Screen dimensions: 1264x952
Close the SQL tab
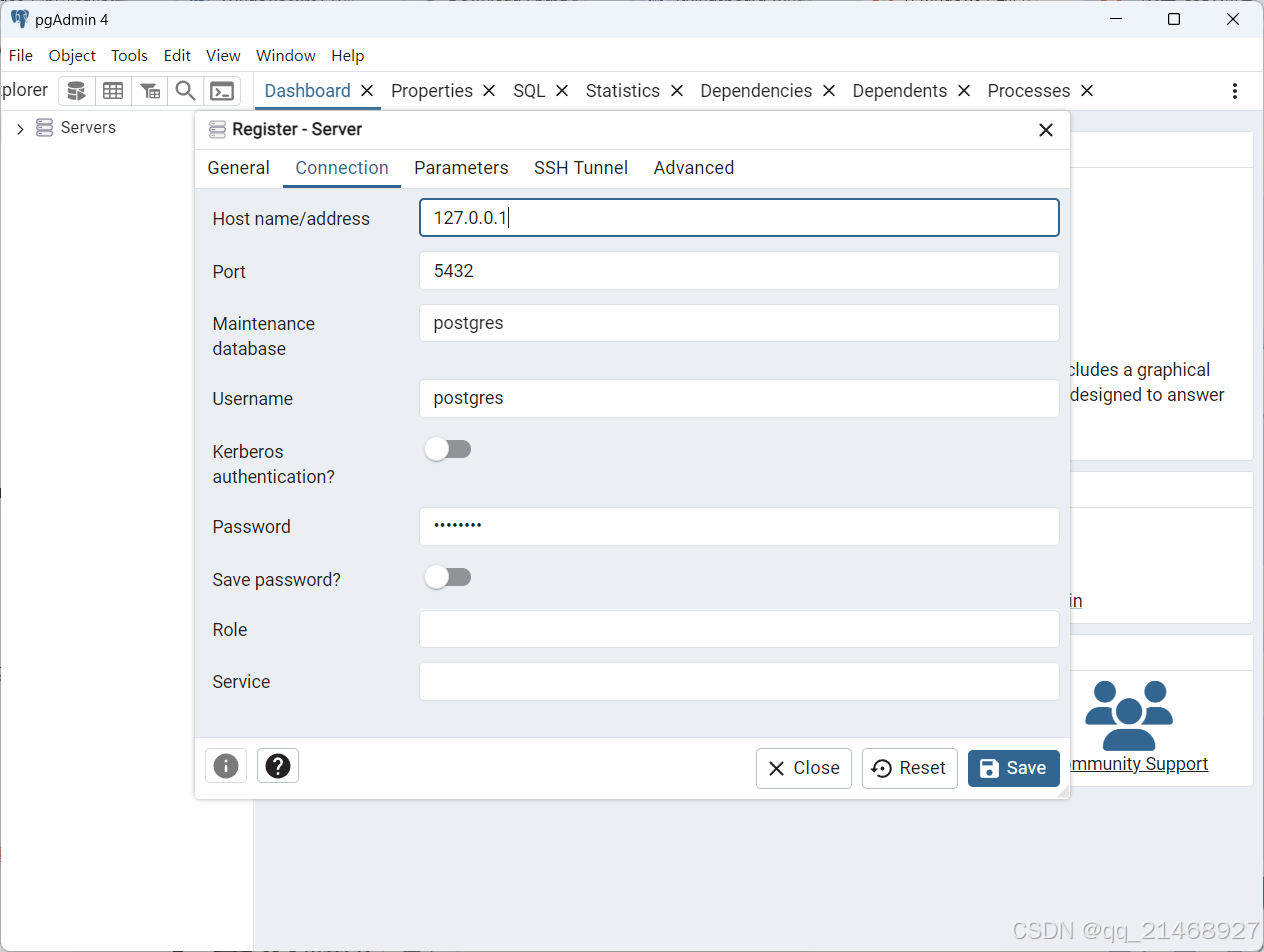click(562, 90)
